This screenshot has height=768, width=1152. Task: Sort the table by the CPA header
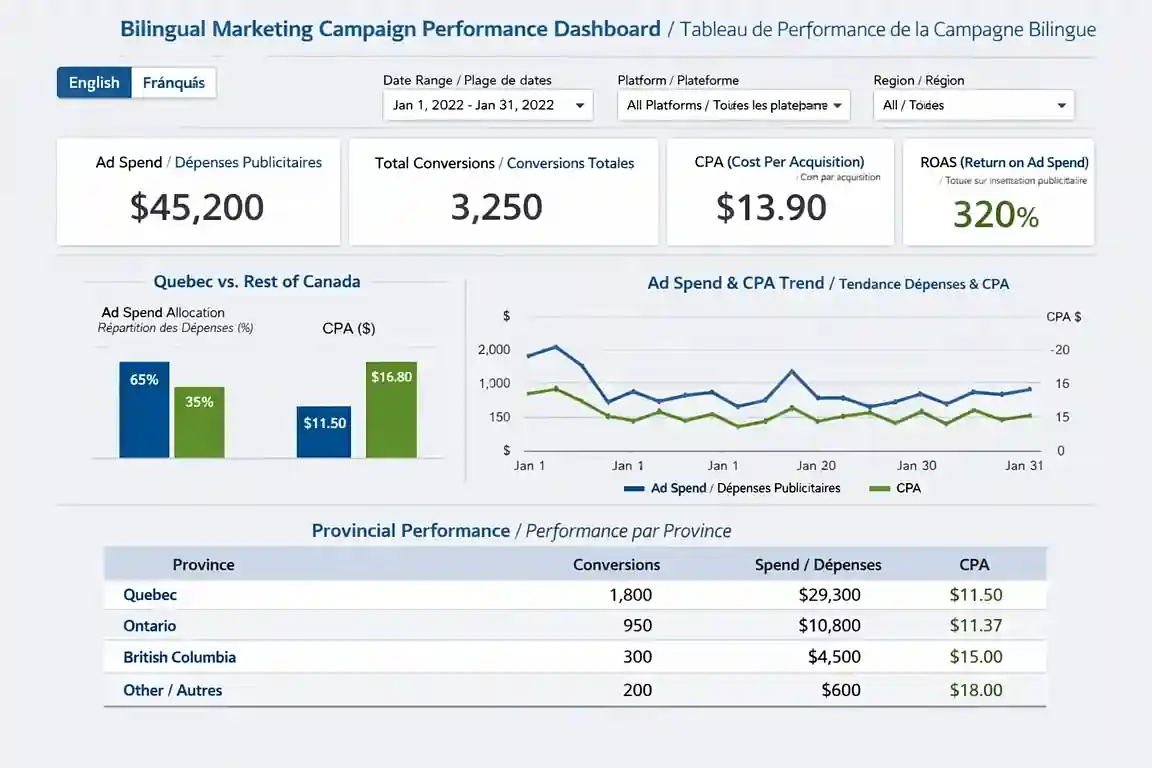pos(974,564)
